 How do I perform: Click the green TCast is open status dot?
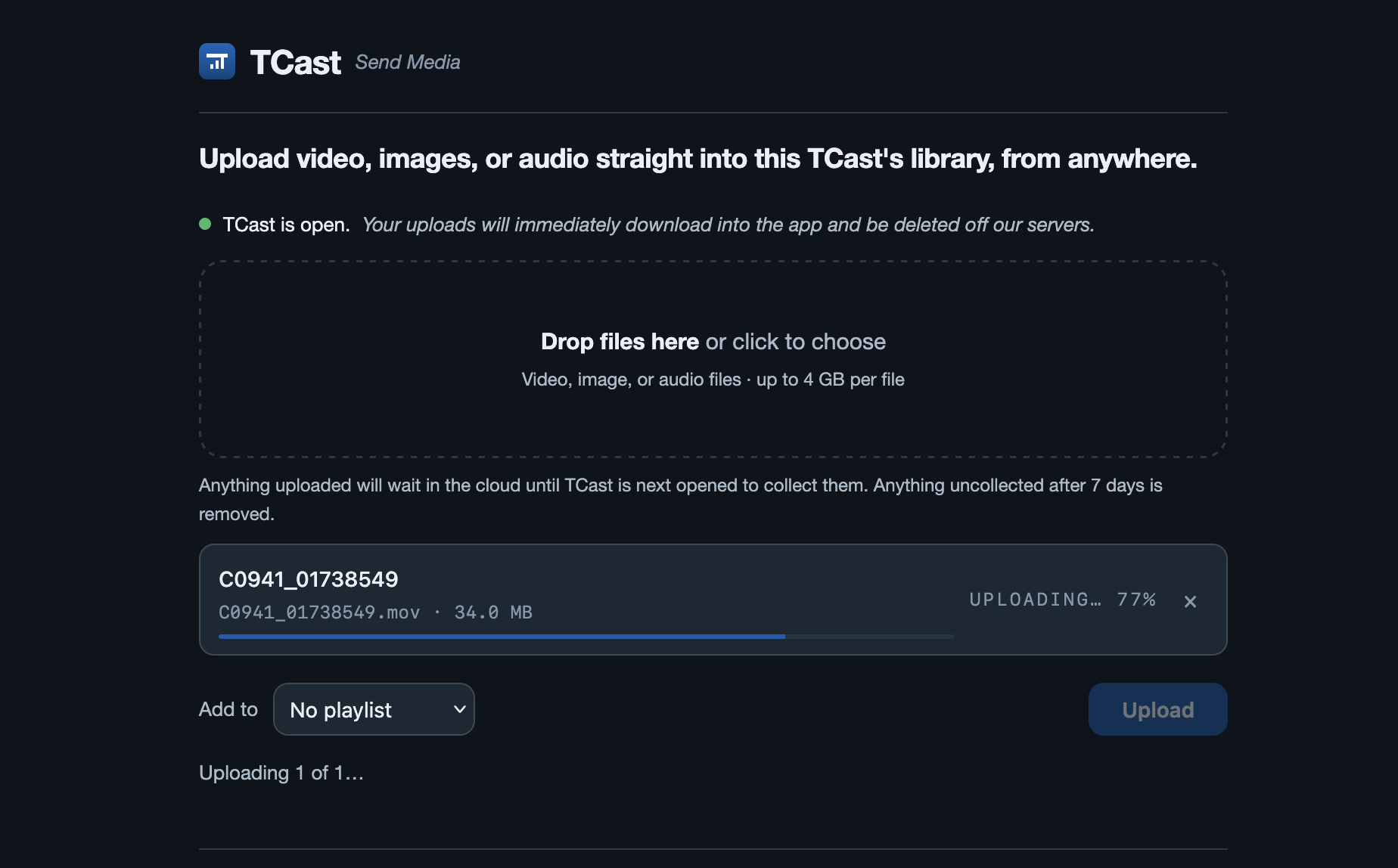pos(205,224)
